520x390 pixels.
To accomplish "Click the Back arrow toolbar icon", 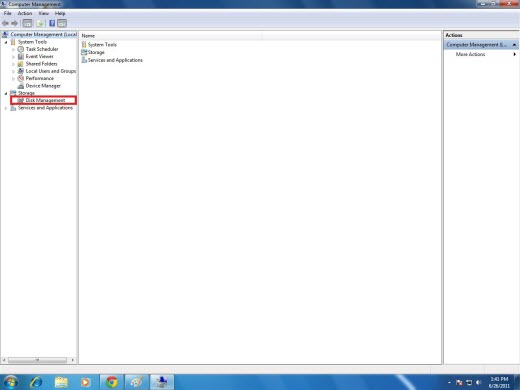I will pos(5,23).
